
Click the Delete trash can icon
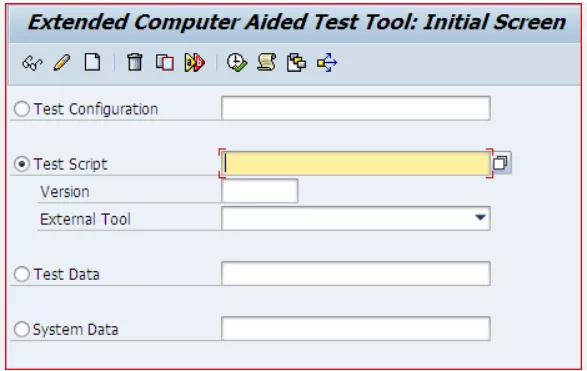coord(135,62)
